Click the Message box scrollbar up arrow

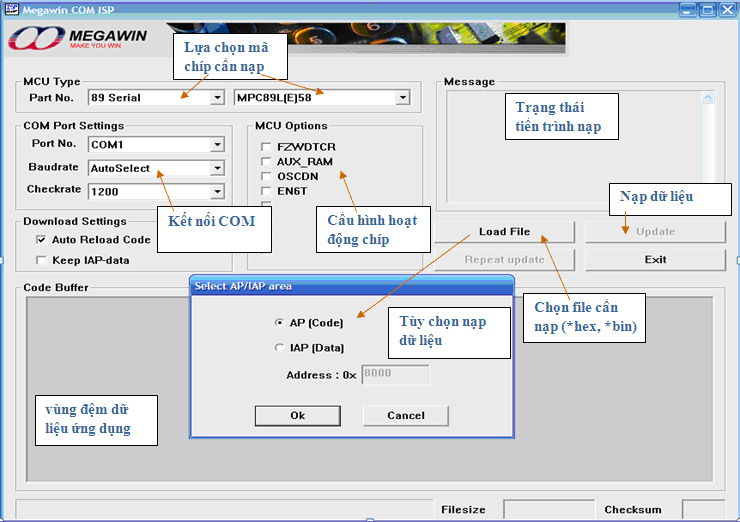(x=708, y=98)
